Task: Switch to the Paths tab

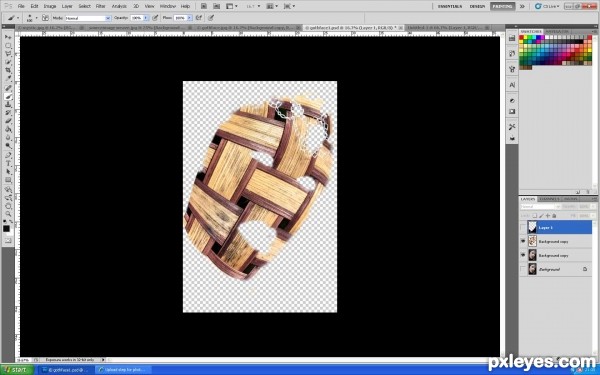Action: [570, 199]
